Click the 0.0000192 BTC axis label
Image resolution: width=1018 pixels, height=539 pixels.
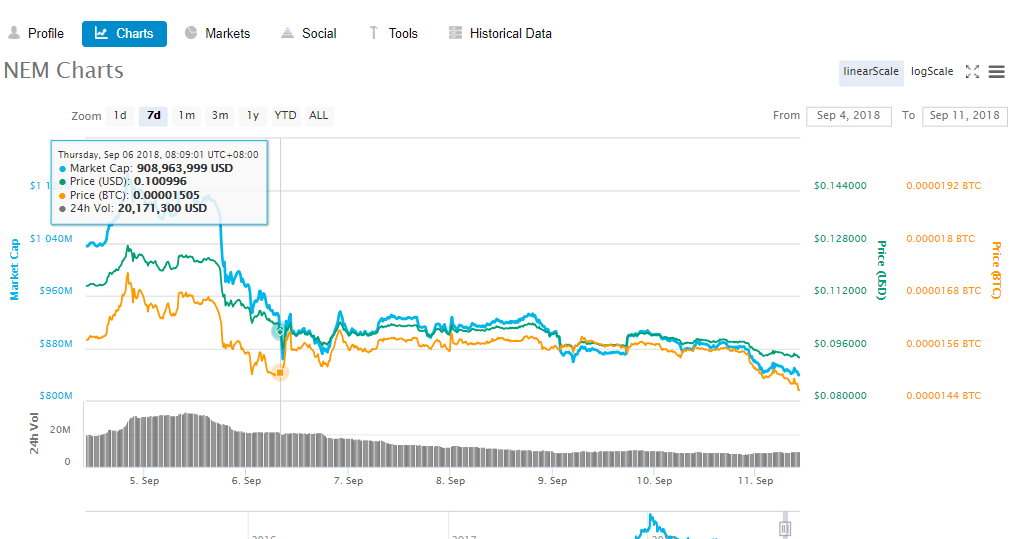[x=943, y=186]
